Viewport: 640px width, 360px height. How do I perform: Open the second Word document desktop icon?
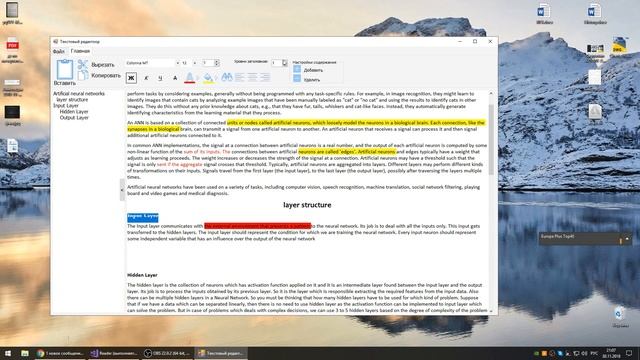tap(595, 13)
